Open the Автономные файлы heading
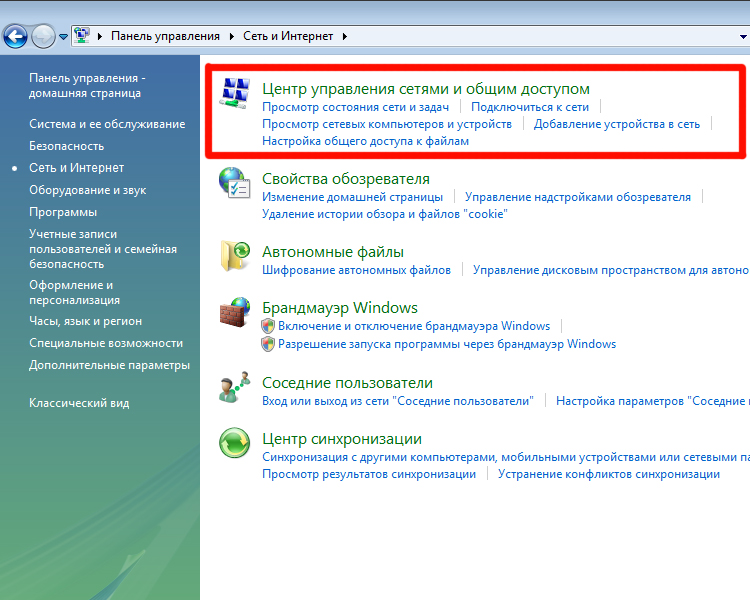The height and width of the screenshot is (600, 750). click(x=333, y=252)
